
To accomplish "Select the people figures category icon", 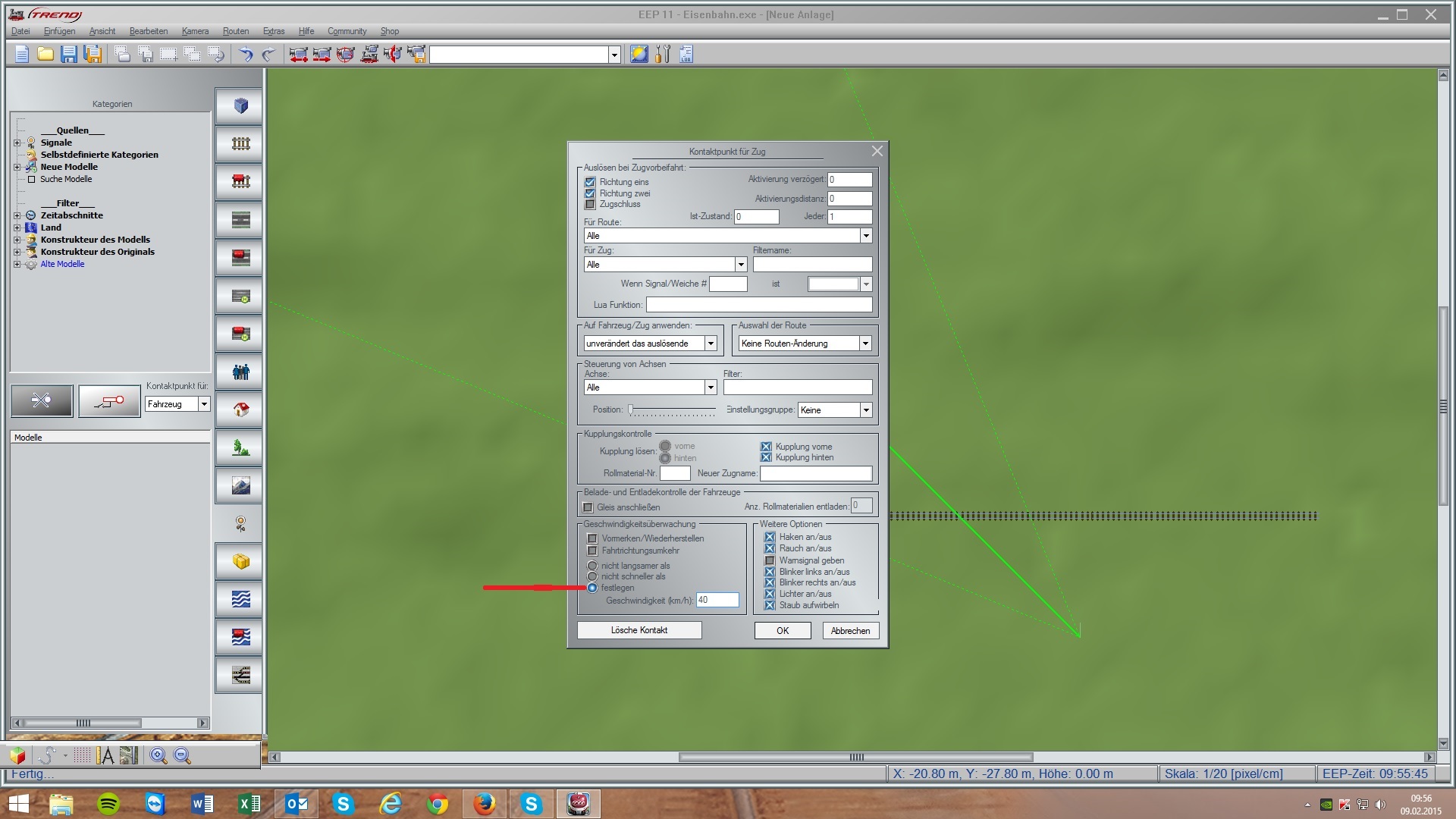I will (x=240, y=372).
